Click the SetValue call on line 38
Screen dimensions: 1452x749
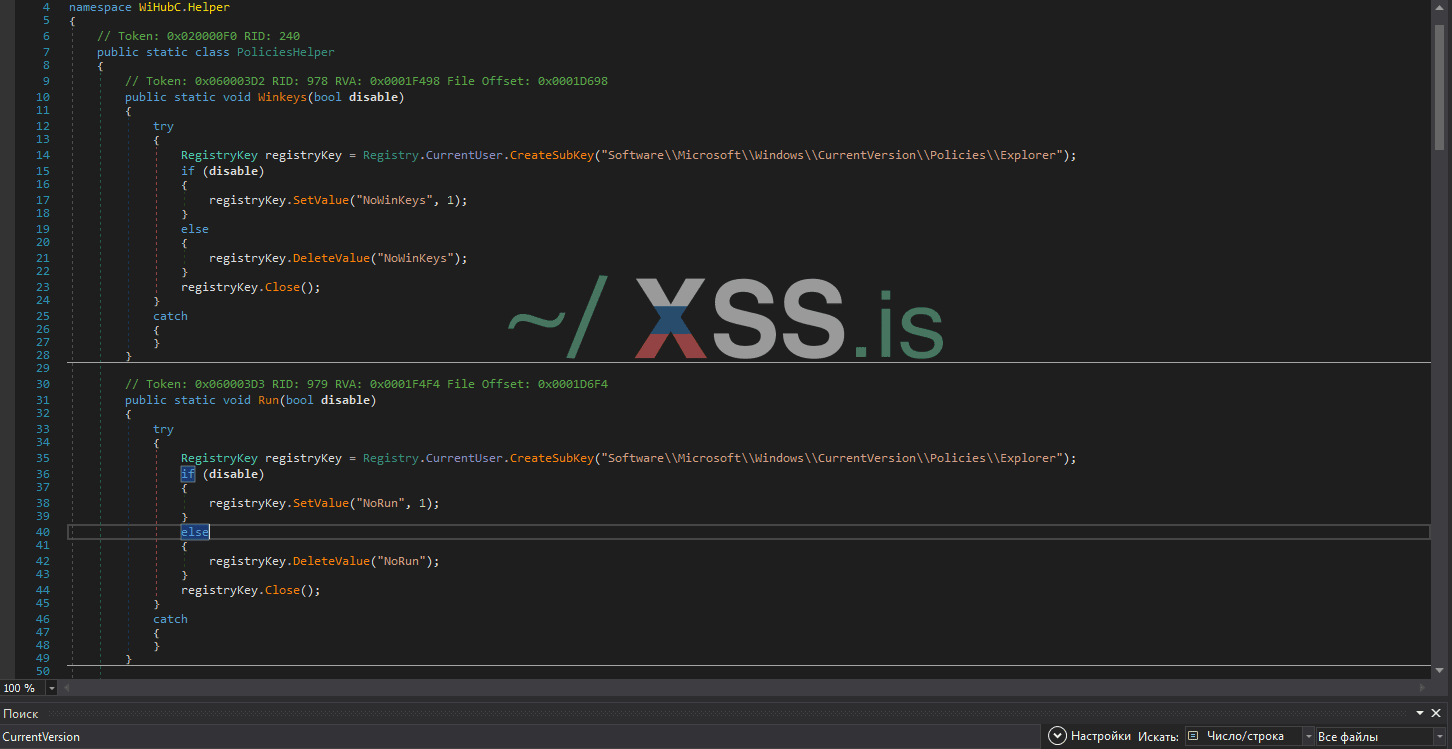click(320, 503)
